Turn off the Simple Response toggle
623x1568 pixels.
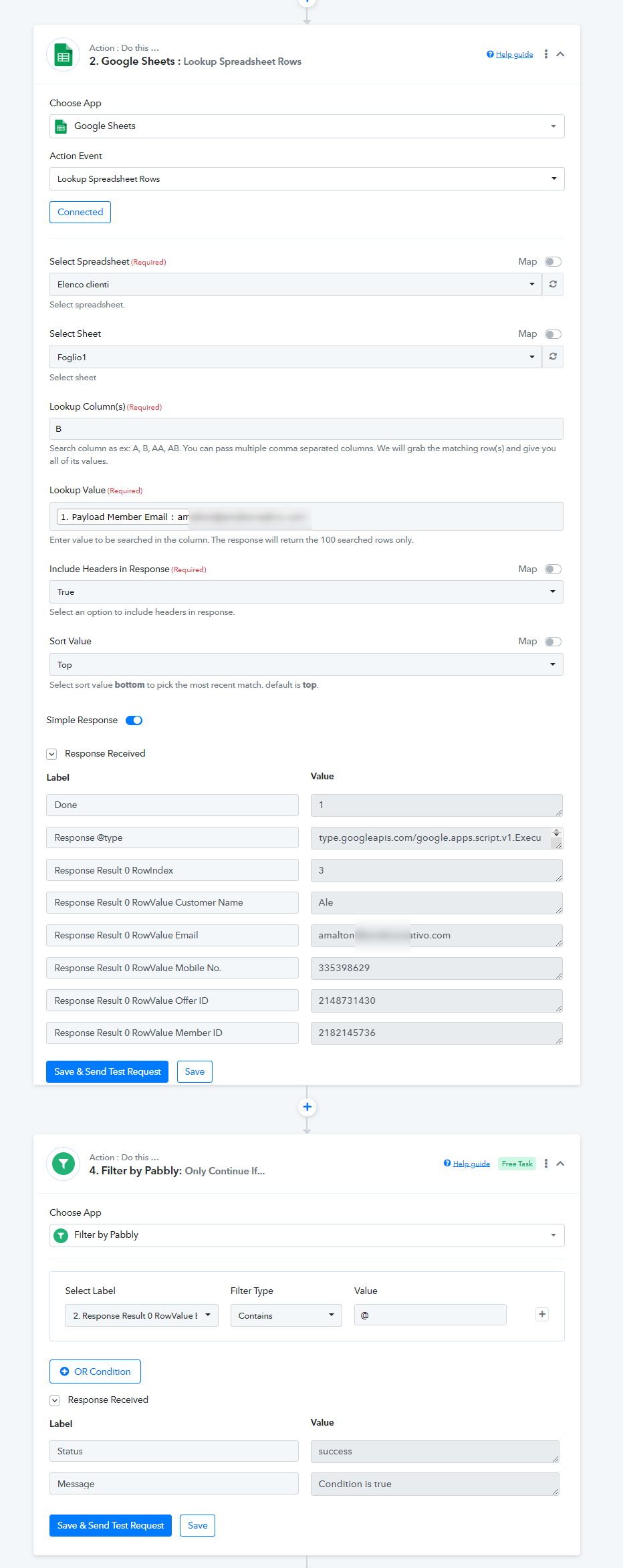coord(134,720)
